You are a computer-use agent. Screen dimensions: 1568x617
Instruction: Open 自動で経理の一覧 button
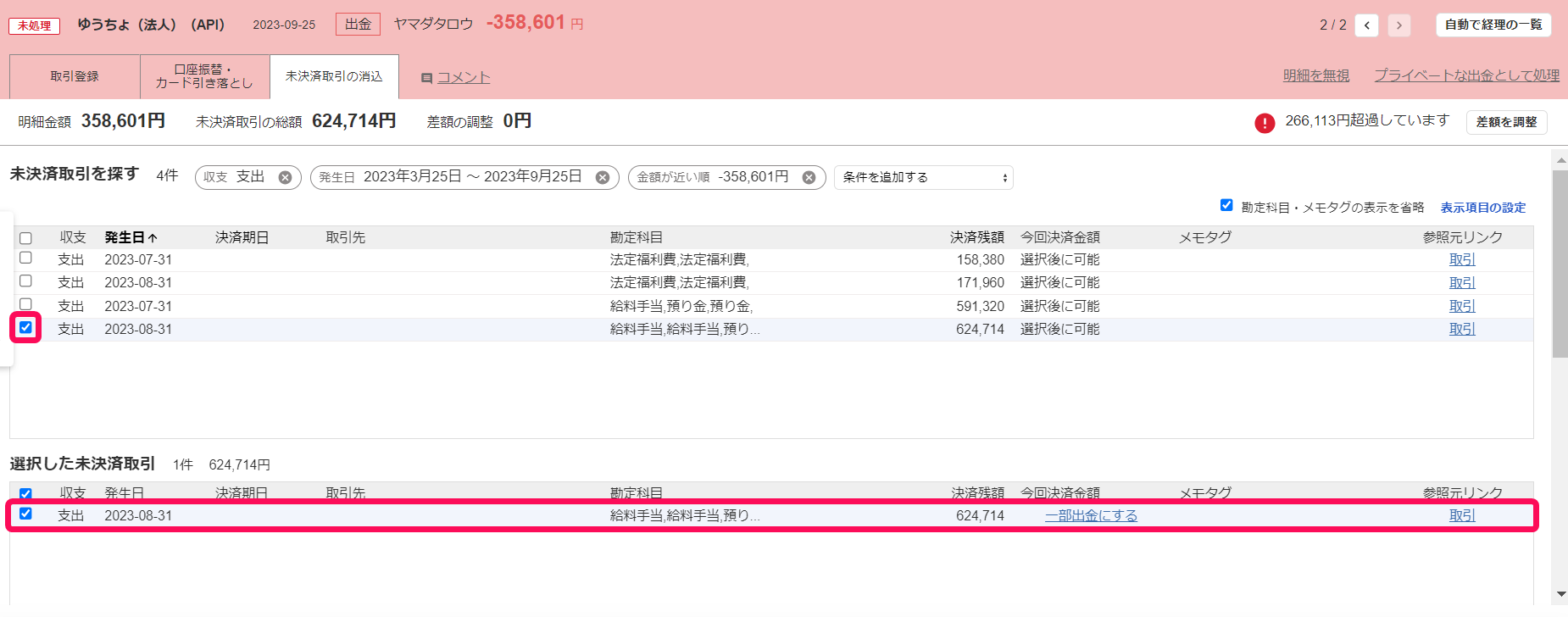[1493, 25]
